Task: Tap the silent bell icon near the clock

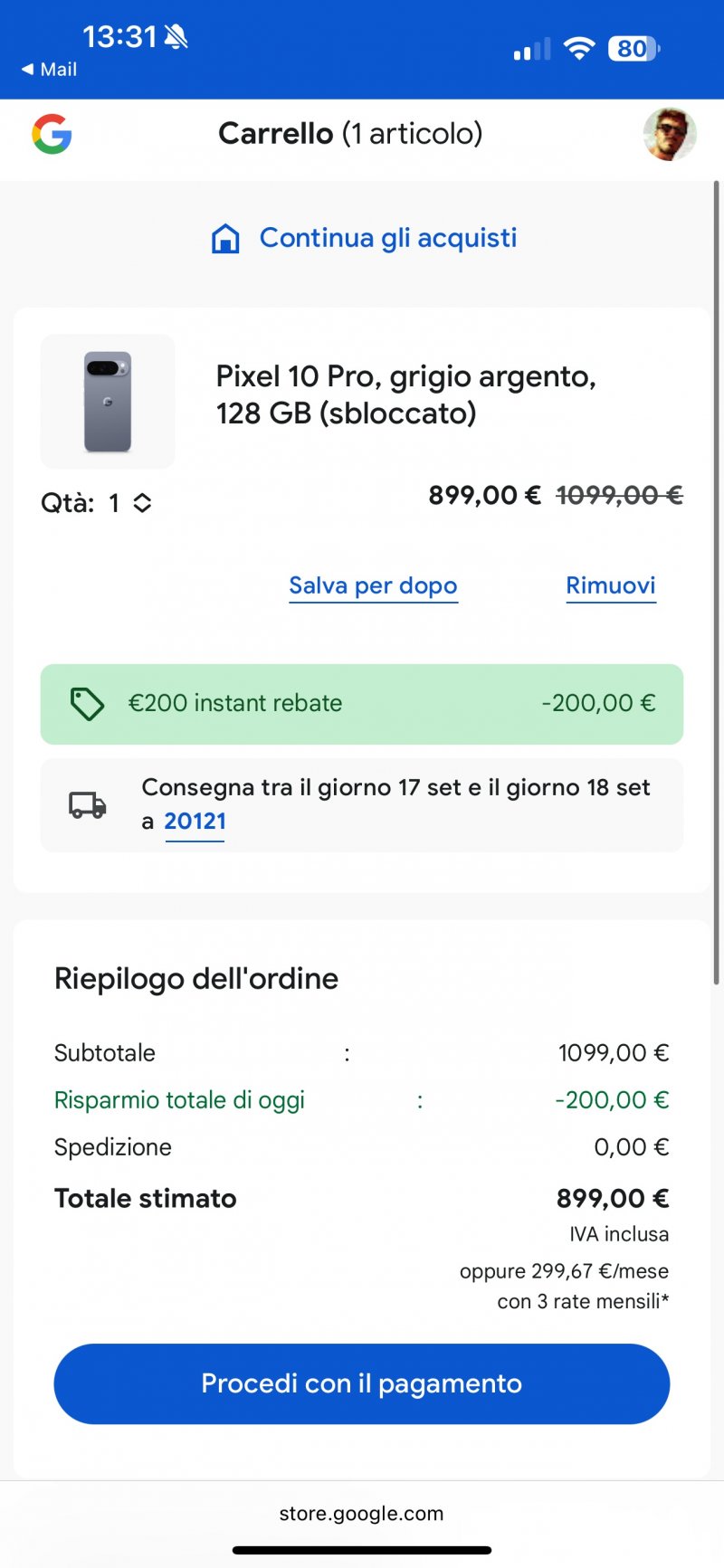Action: pos(176,37)
